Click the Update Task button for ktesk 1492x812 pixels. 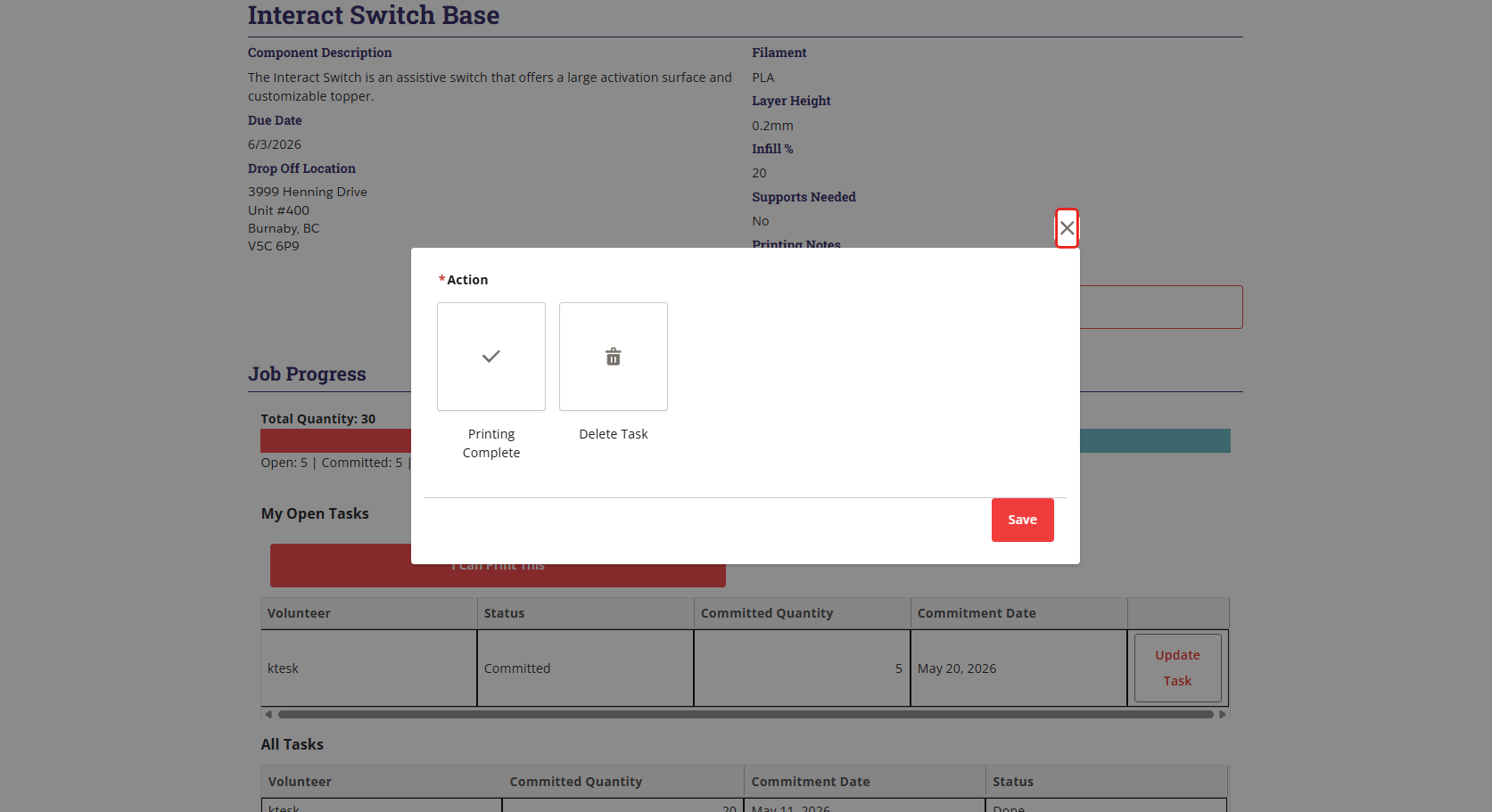click(1177, 668)
